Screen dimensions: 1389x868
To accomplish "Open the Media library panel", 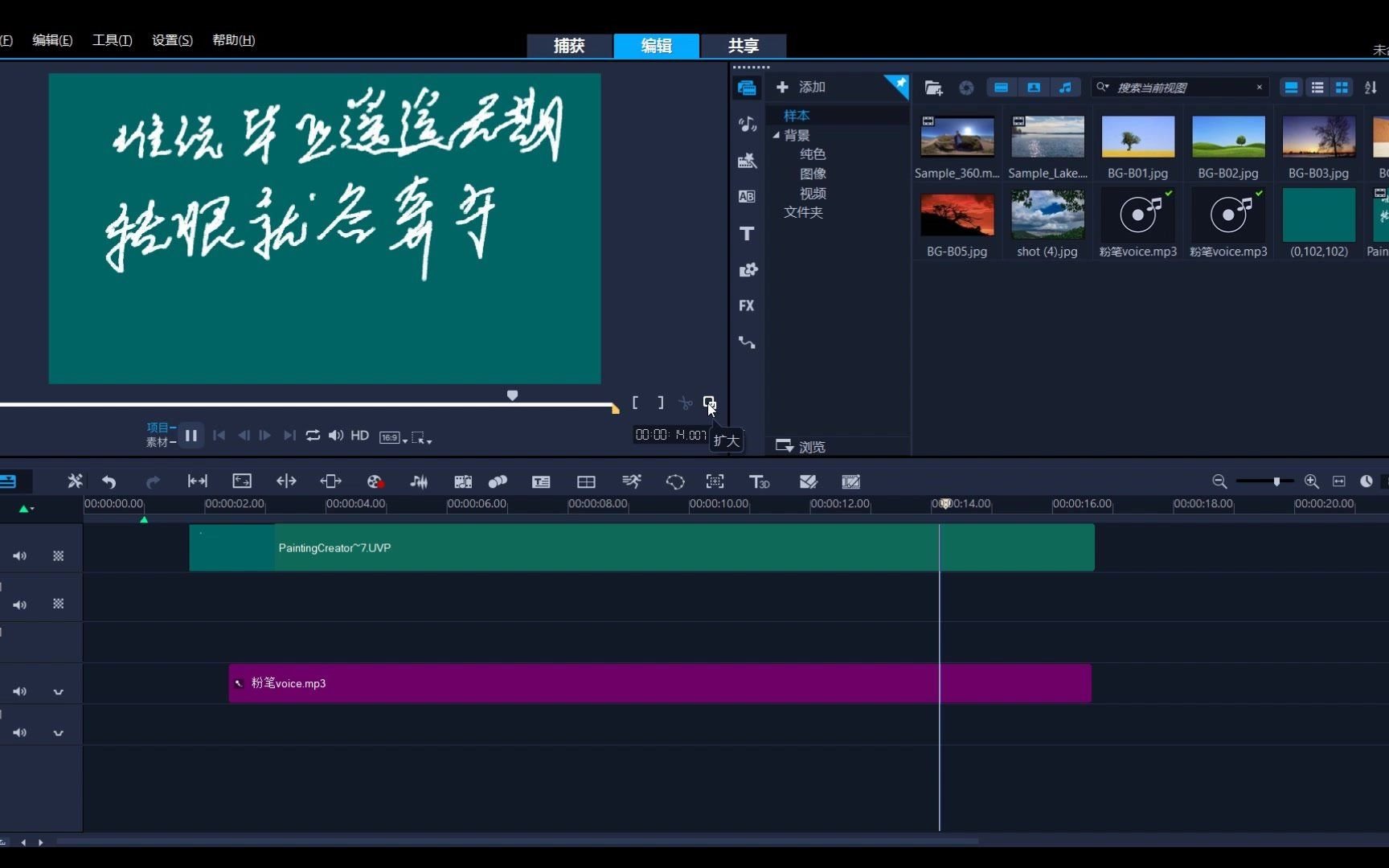I will pyautogui.click(x=747, y=88).
